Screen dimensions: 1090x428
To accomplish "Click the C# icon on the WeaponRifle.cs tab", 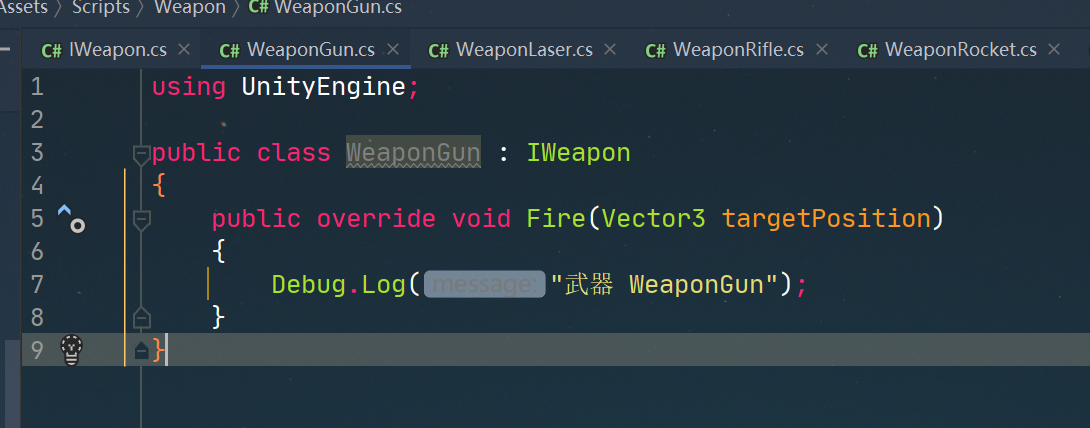I will coord(656,50).
